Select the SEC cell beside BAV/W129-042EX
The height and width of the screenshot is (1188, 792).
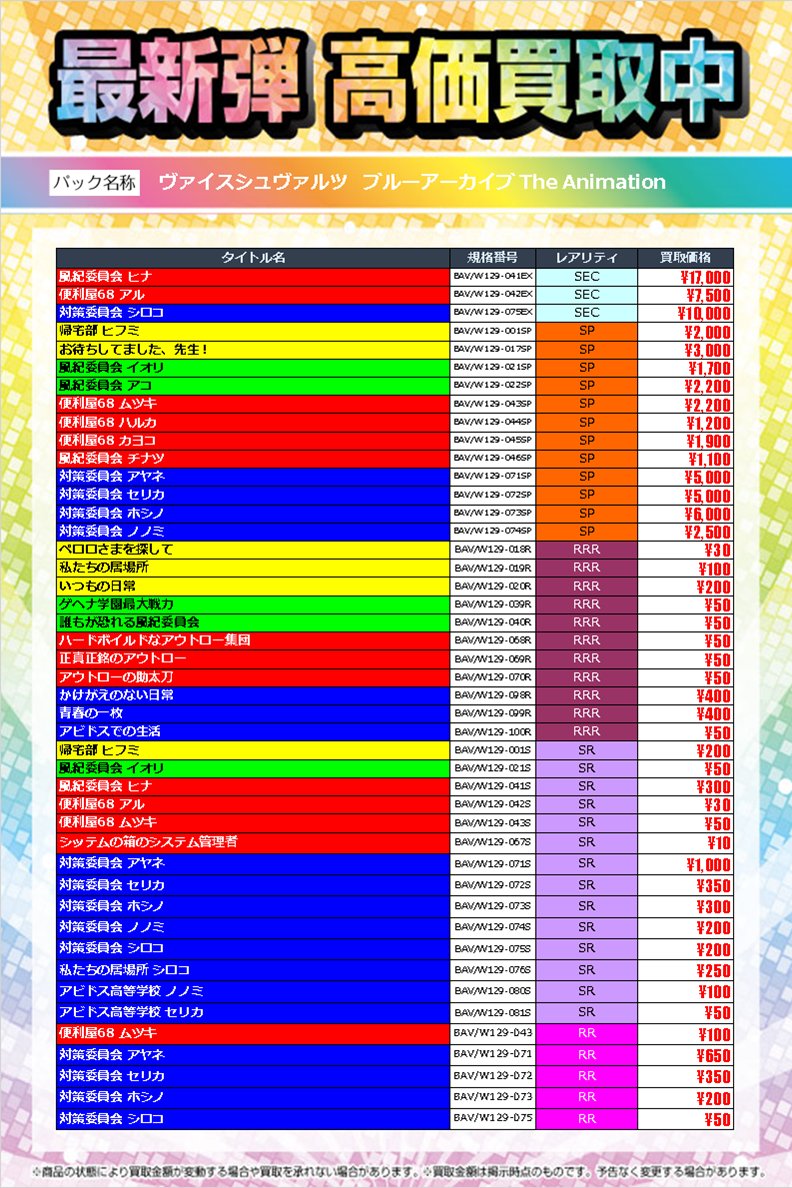[587, 295]
